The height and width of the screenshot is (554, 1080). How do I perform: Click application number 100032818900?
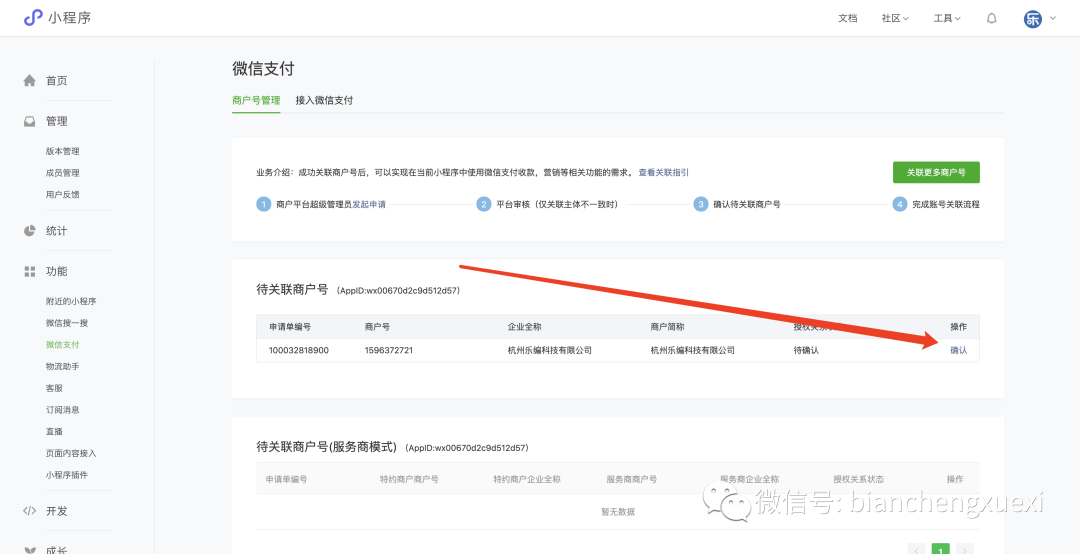point(299,350)
